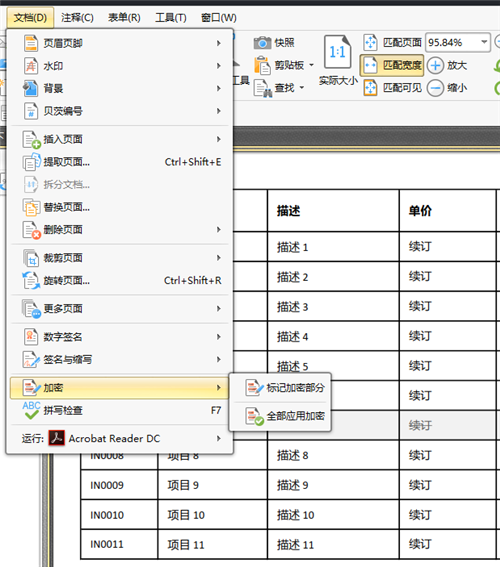
Task: Click the 1:1 实际大小 icon
Action: (x=338, y=52)
